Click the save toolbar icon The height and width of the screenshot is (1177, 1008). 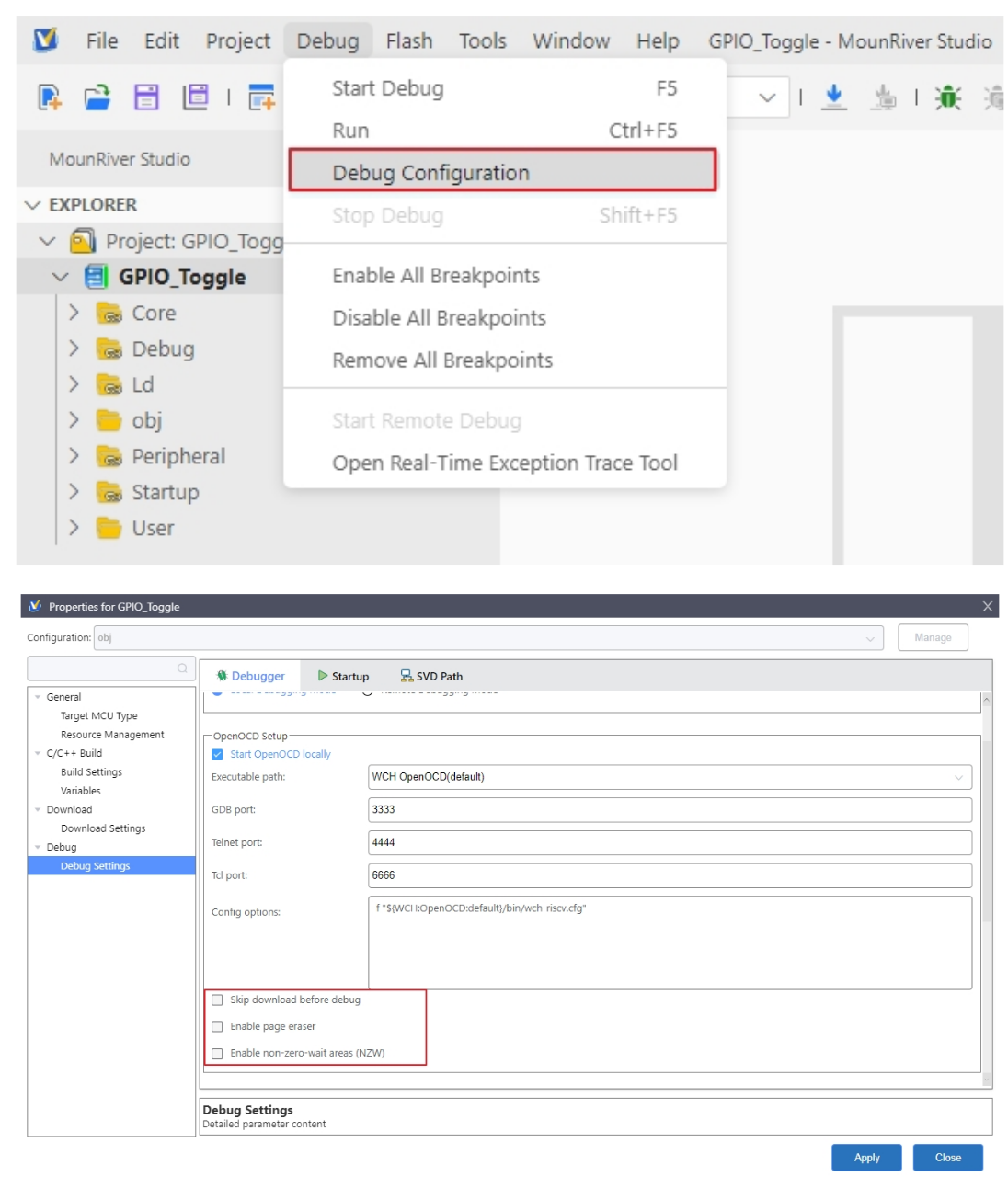(x=146, y=97)
